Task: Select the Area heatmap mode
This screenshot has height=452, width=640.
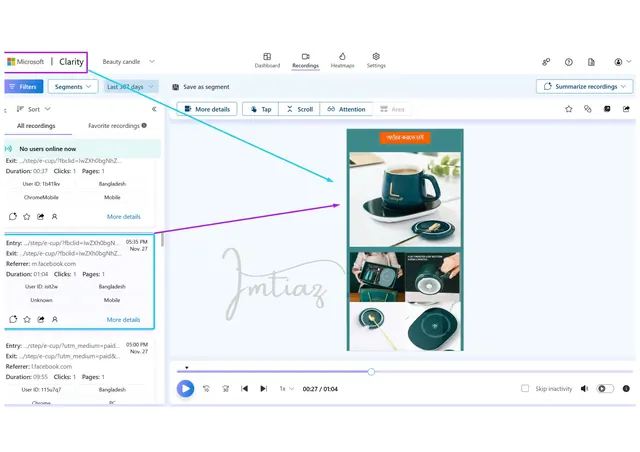Action: (x=392, y=109)
